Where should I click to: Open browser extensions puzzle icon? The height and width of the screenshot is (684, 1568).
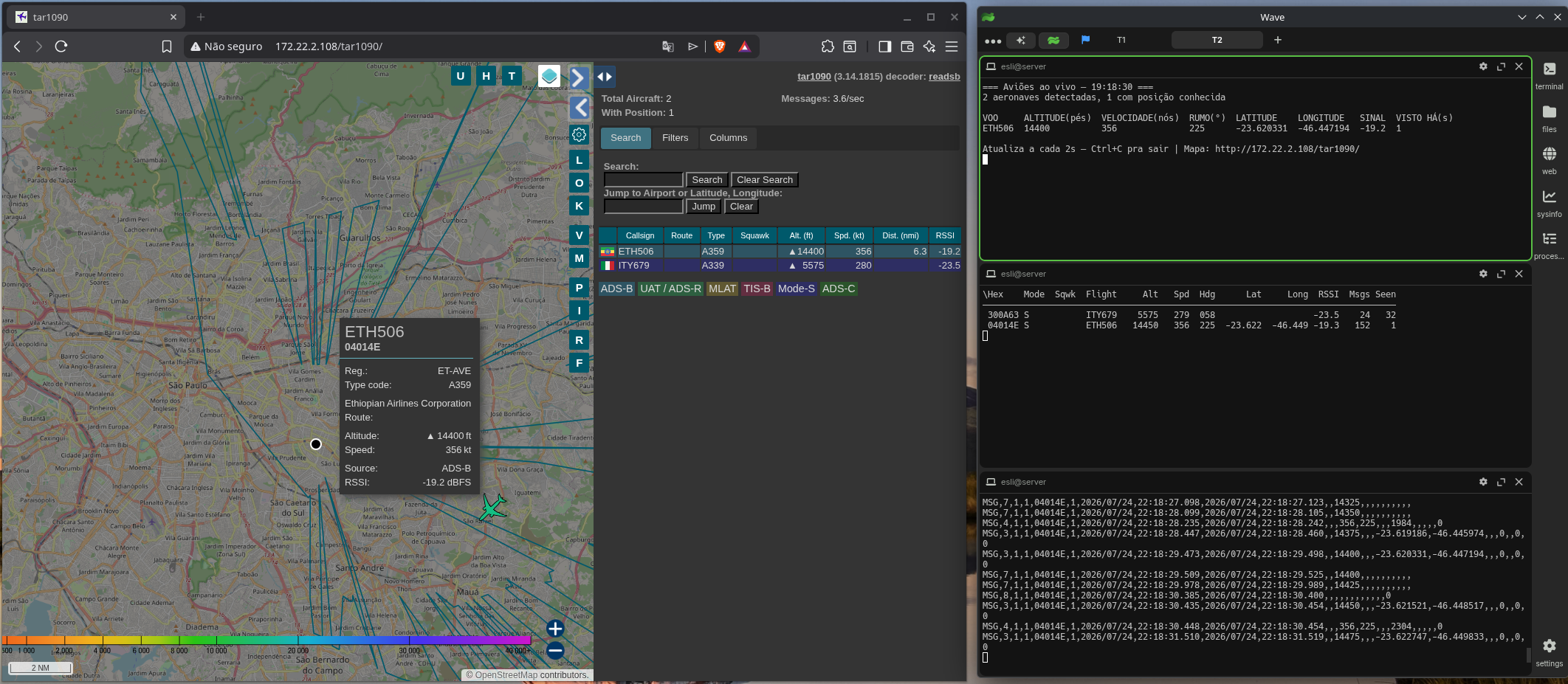828,46
